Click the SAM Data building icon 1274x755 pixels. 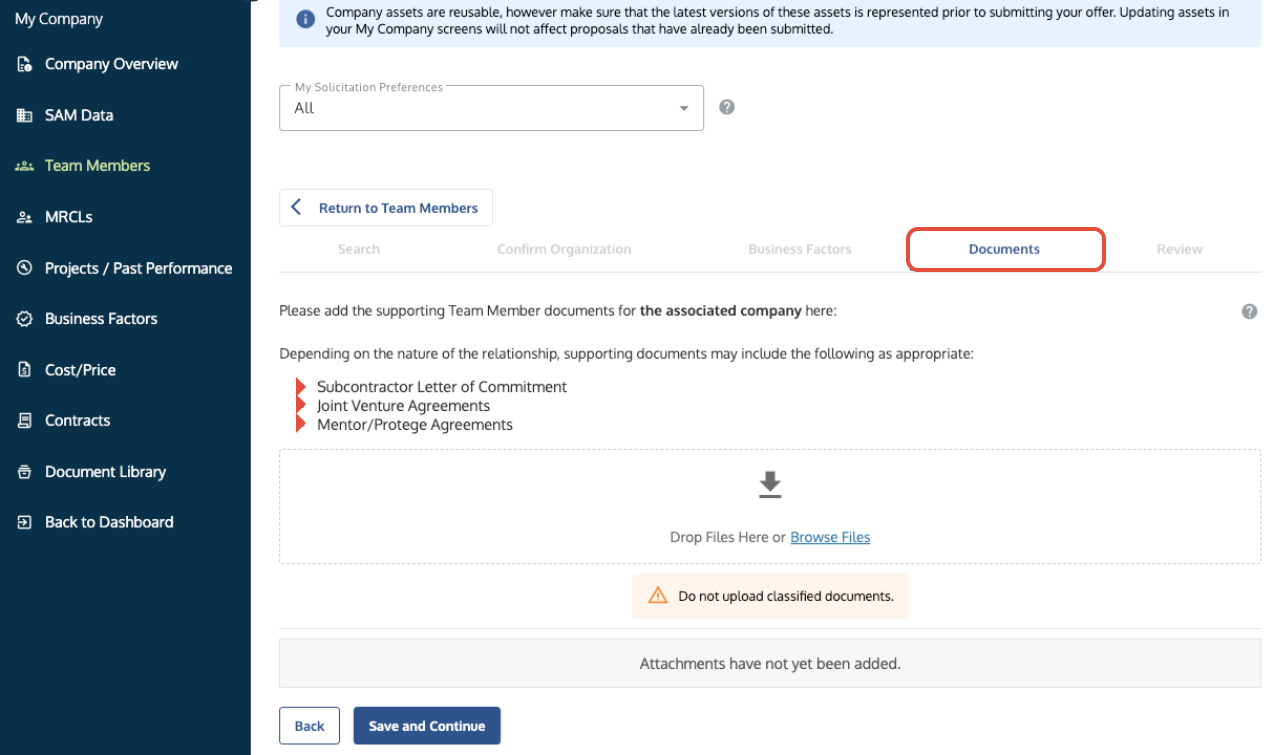[x=25, y=115]
